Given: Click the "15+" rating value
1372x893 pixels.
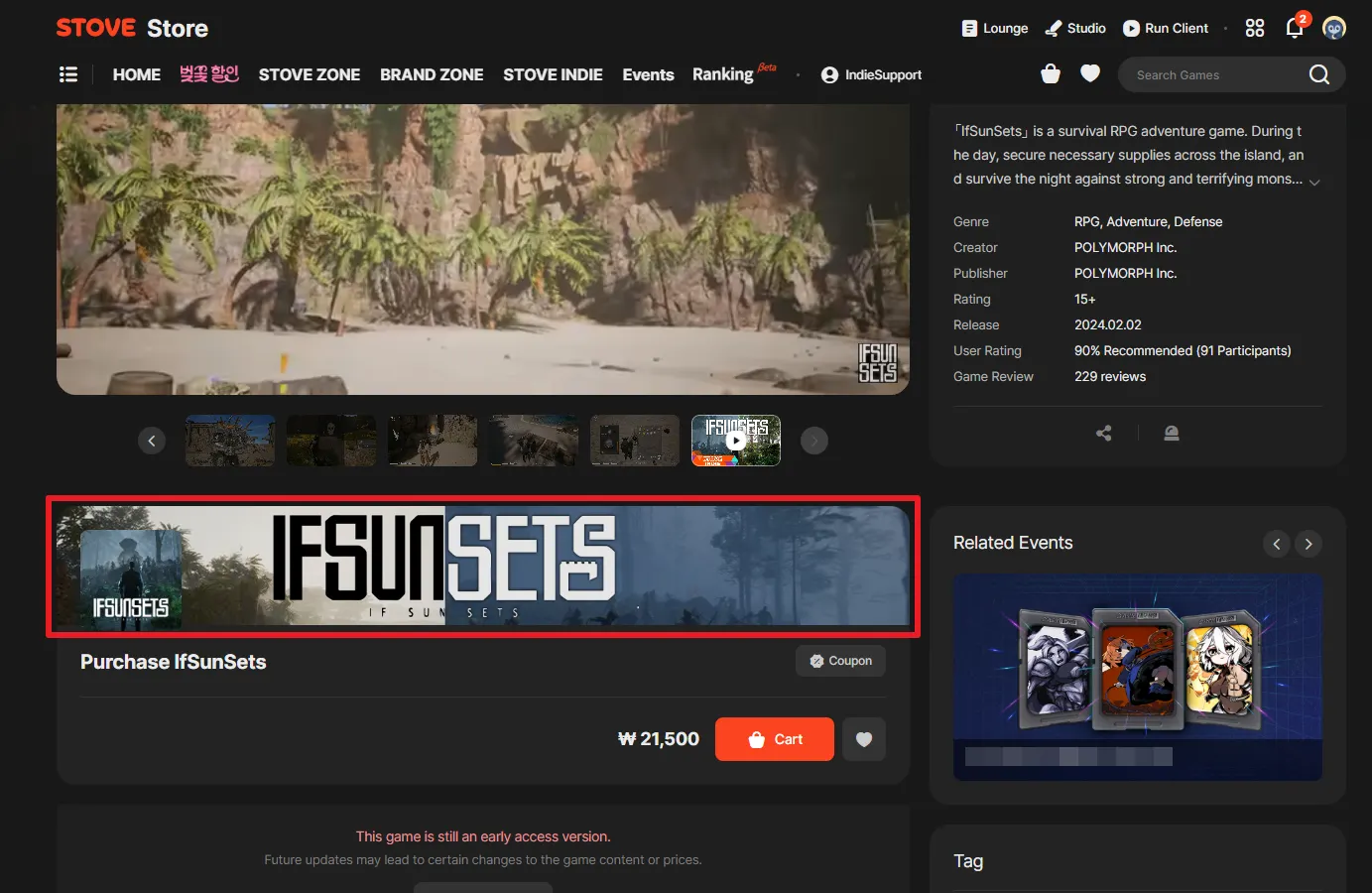Looking at the screenshot, I should 1085,300.
